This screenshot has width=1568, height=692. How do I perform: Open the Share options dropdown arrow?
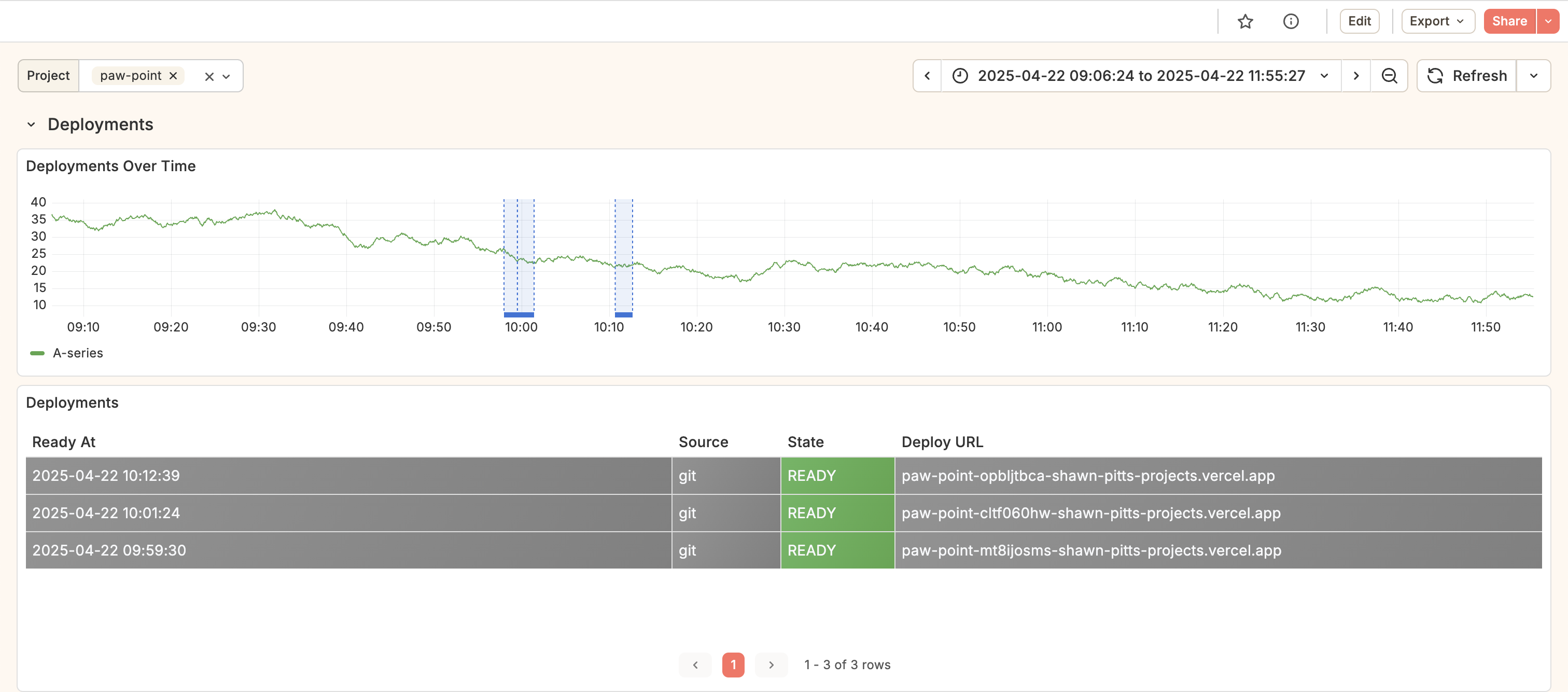(x=1548, y=22)
